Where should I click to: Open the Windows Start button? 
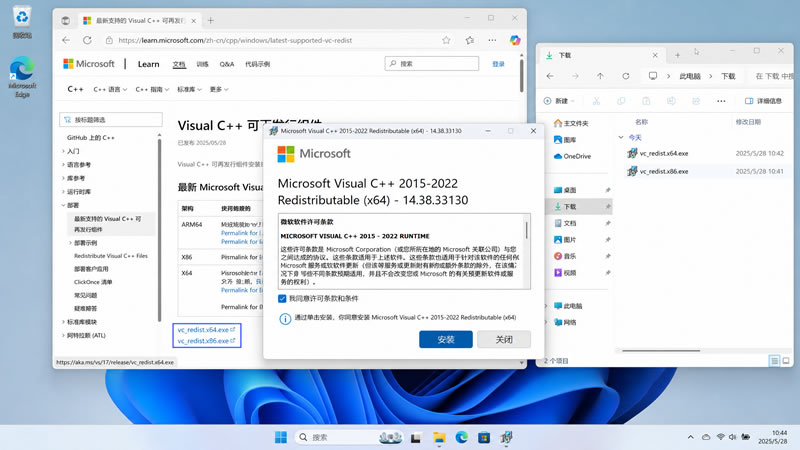281,437
